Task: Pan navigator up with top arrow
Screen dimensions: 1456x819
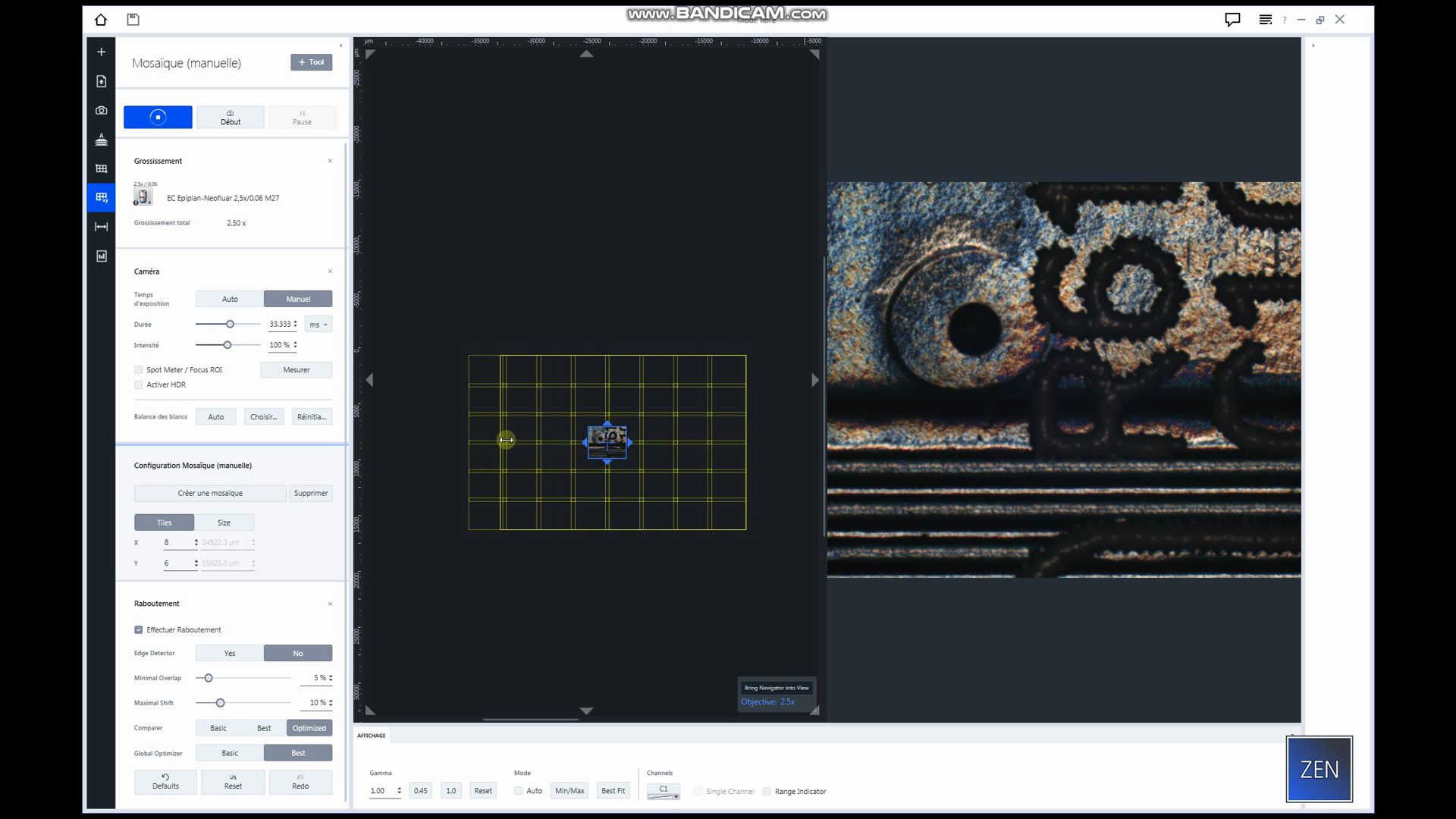Action: pyautogui.click(x=586, y=54)
